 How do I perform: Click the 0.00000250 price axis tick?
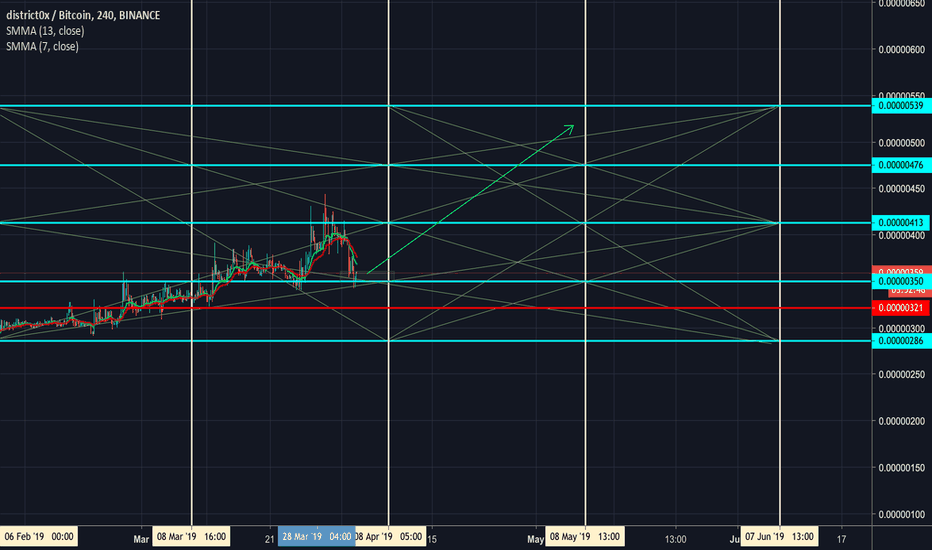pos(902,375)
